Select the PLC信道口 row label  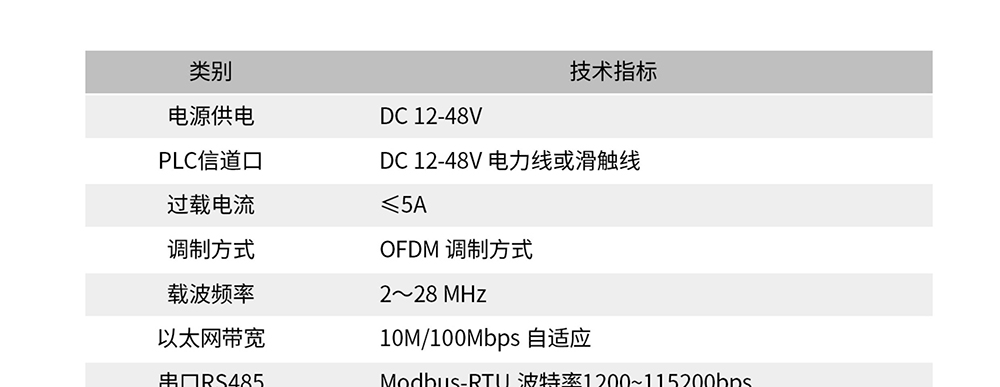(210, 161)
